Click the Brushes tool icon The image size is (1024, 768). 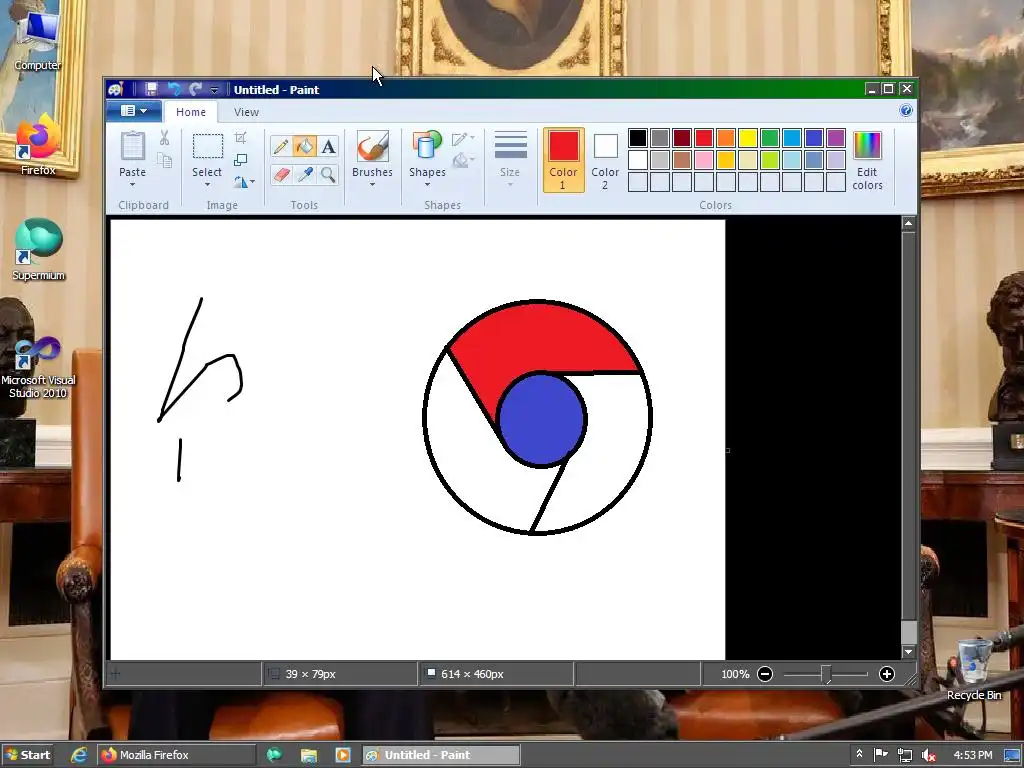pos(372,146)
